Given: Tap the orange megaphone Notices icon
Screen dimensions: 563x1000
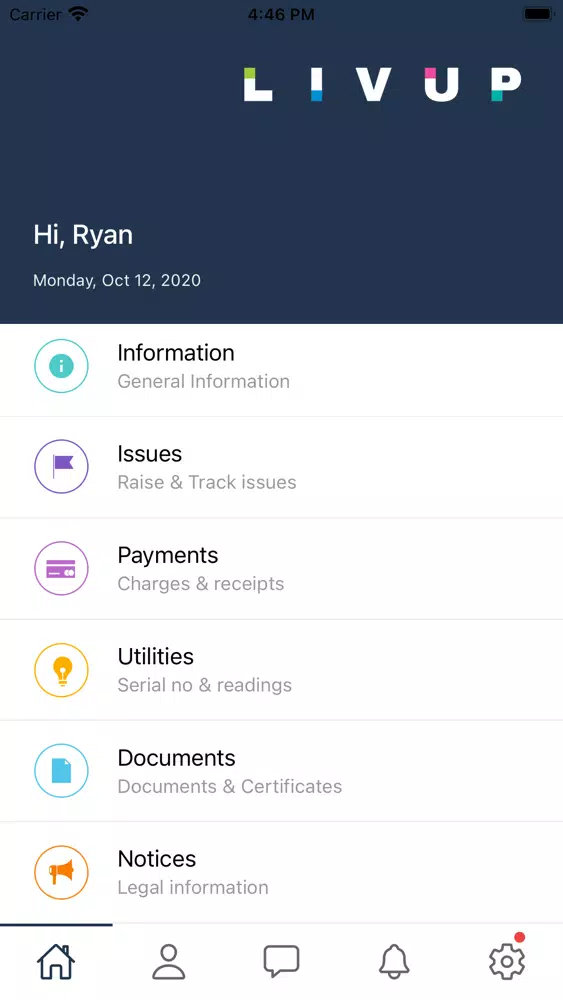Looking at the screenshot, I should click(61, 872).
